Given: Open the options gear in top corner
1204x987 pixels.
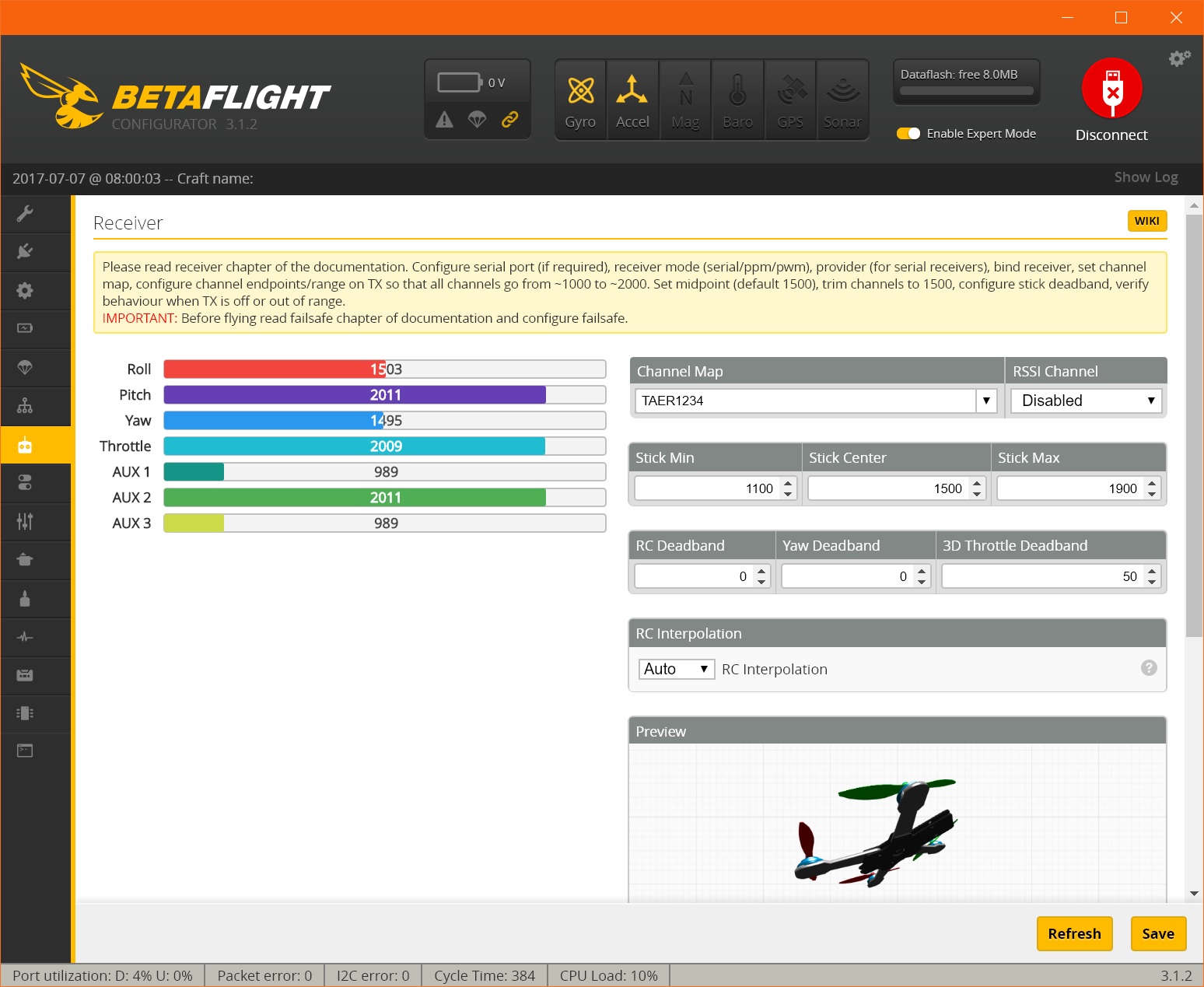Looking at the screenshot, I should coord(1179,58).
